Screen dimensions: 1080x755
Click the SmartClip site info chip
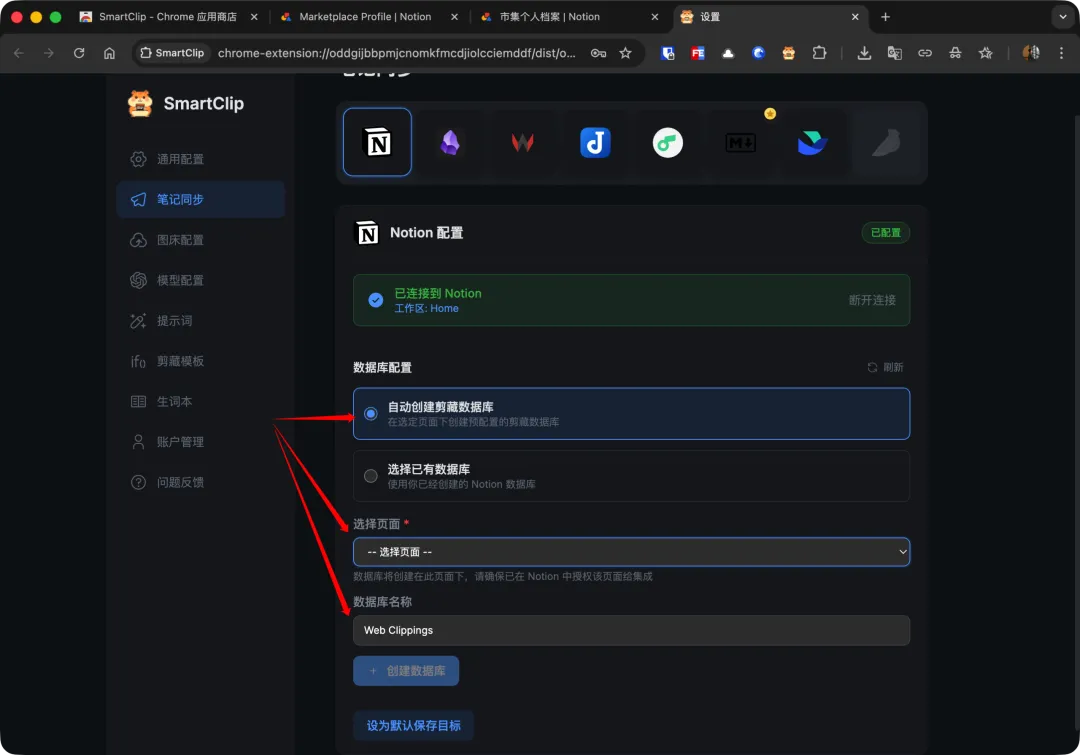172,53
